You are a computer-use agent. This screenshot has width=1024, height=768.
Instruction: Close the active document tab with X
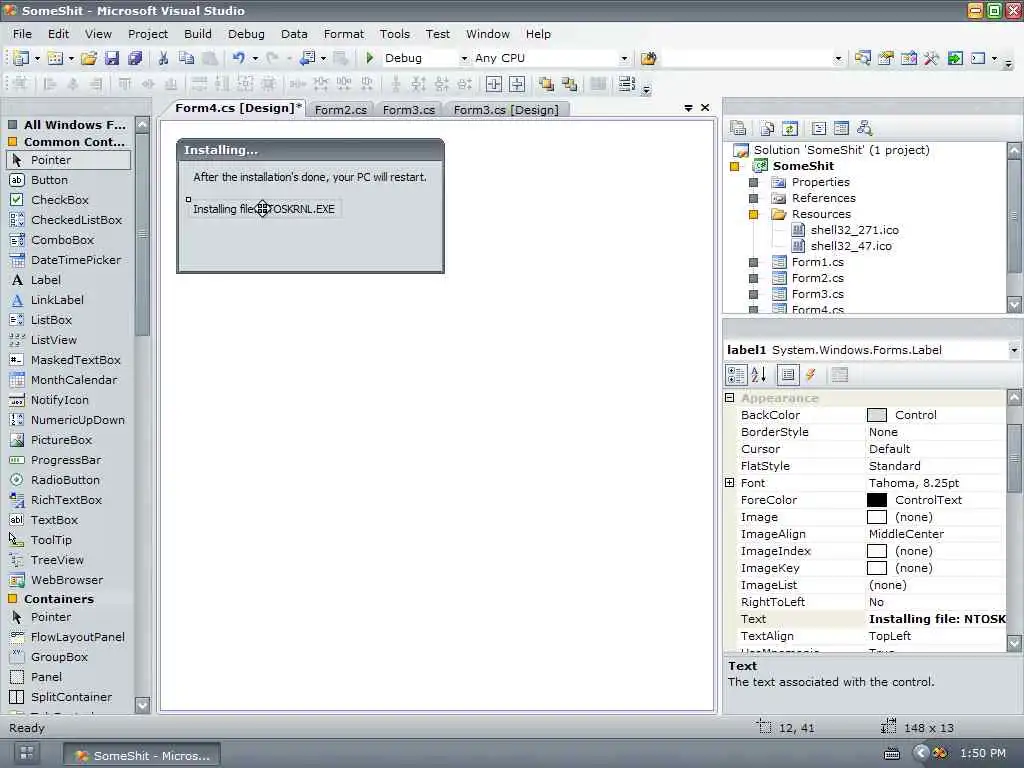tap(705, 108)
